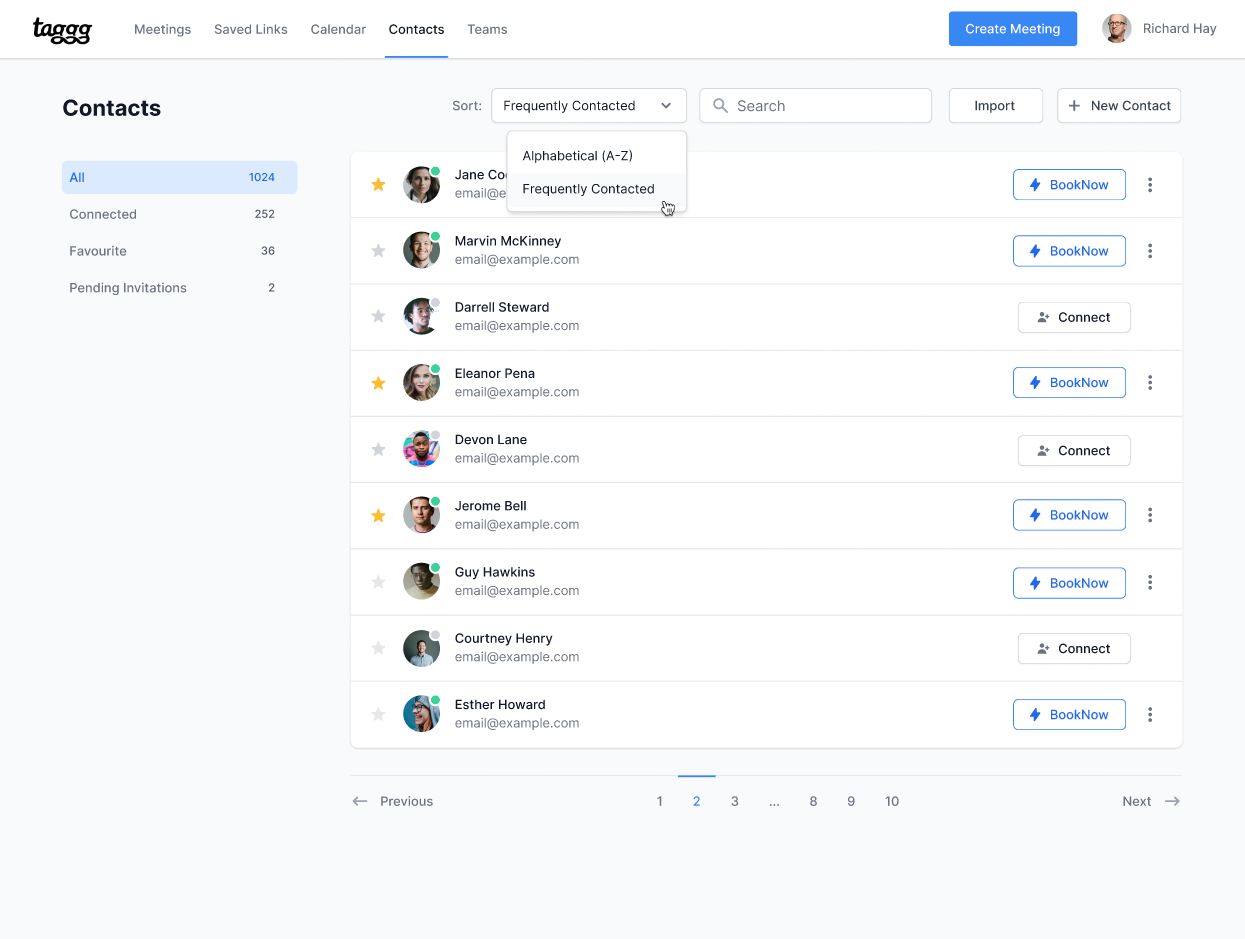The image size is (1245, 939).
Task: BookNow with Guy Hawkins
Action: (x=1069, y=583)
